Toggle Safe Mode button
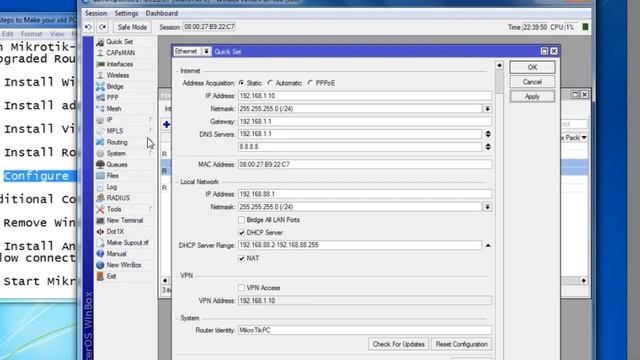Screen dimensions: 640x360 tap(132, 27)
